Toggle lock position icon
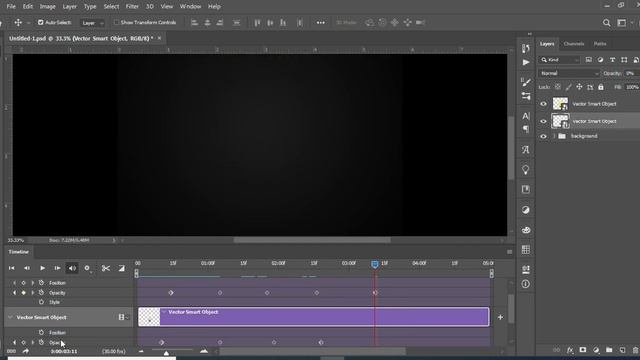The width and height of the screenshot is (640, 360). click(x=579, y=87)
